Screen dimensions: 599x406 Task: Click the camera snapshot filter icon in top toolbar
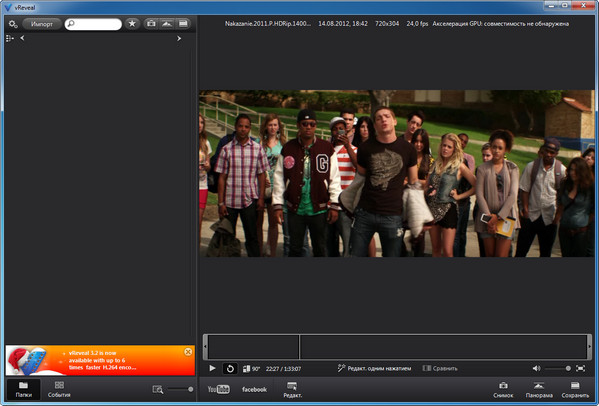pyautogui.click(x=151, y=24)
